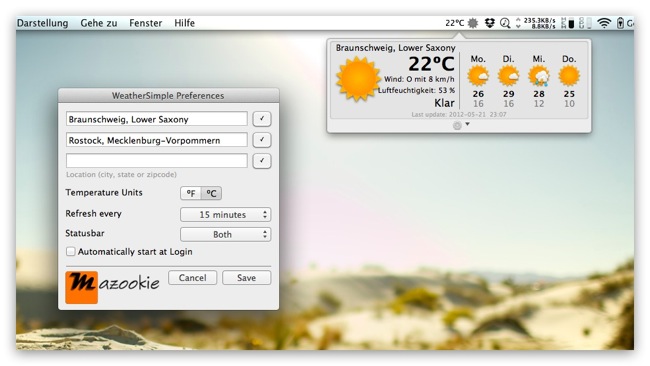The height and width of the screenshot is (366, 650).
Task: Save the WeatherSimple preferences
Action: click(246, 278)
